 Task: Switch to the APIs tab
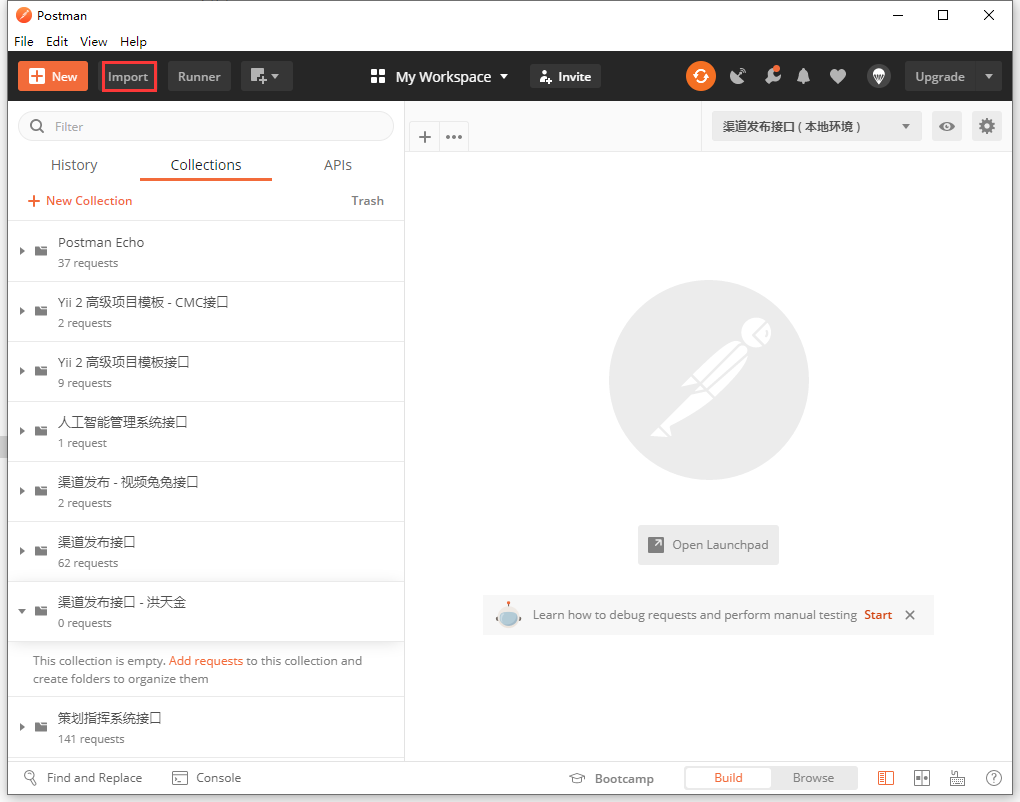[x=338, y=165]
